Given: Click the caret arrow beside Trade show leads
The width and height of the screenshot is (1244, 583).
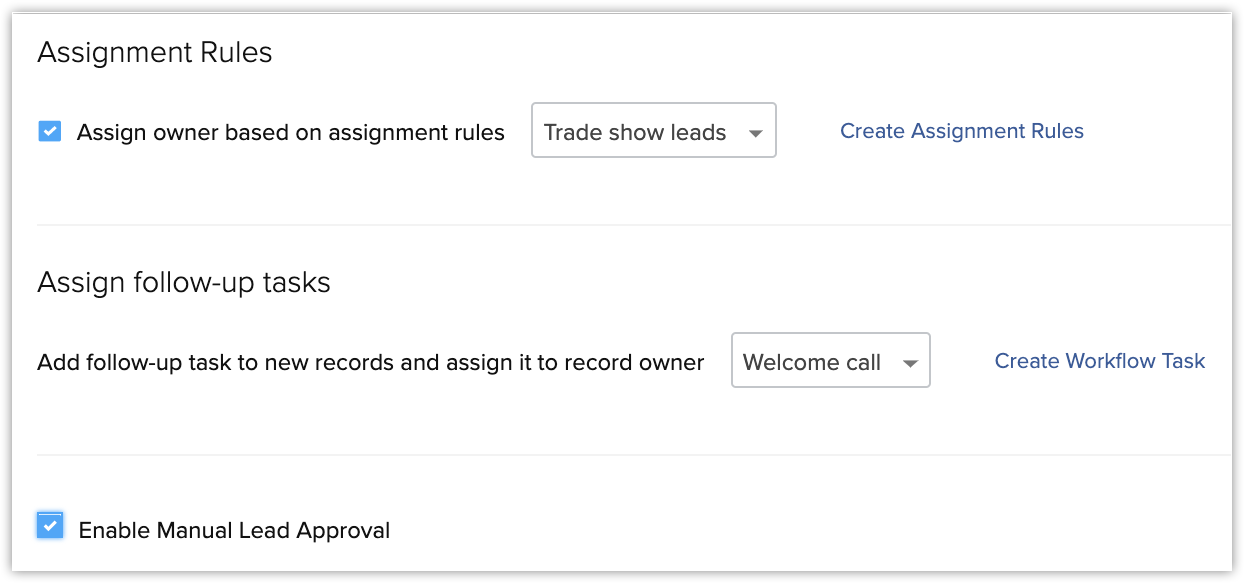Looking at the screenshot, I should [755, 134].
